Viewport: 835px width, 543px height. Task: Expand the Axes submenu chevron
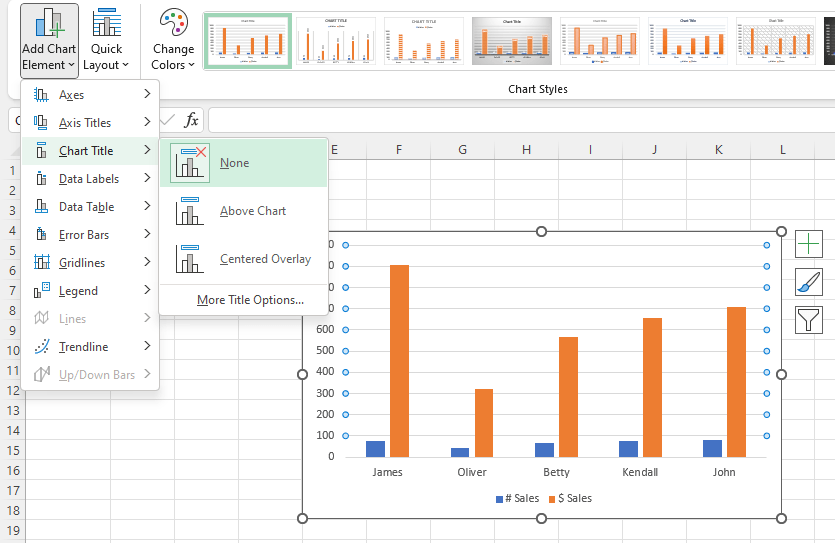(147, 94)
